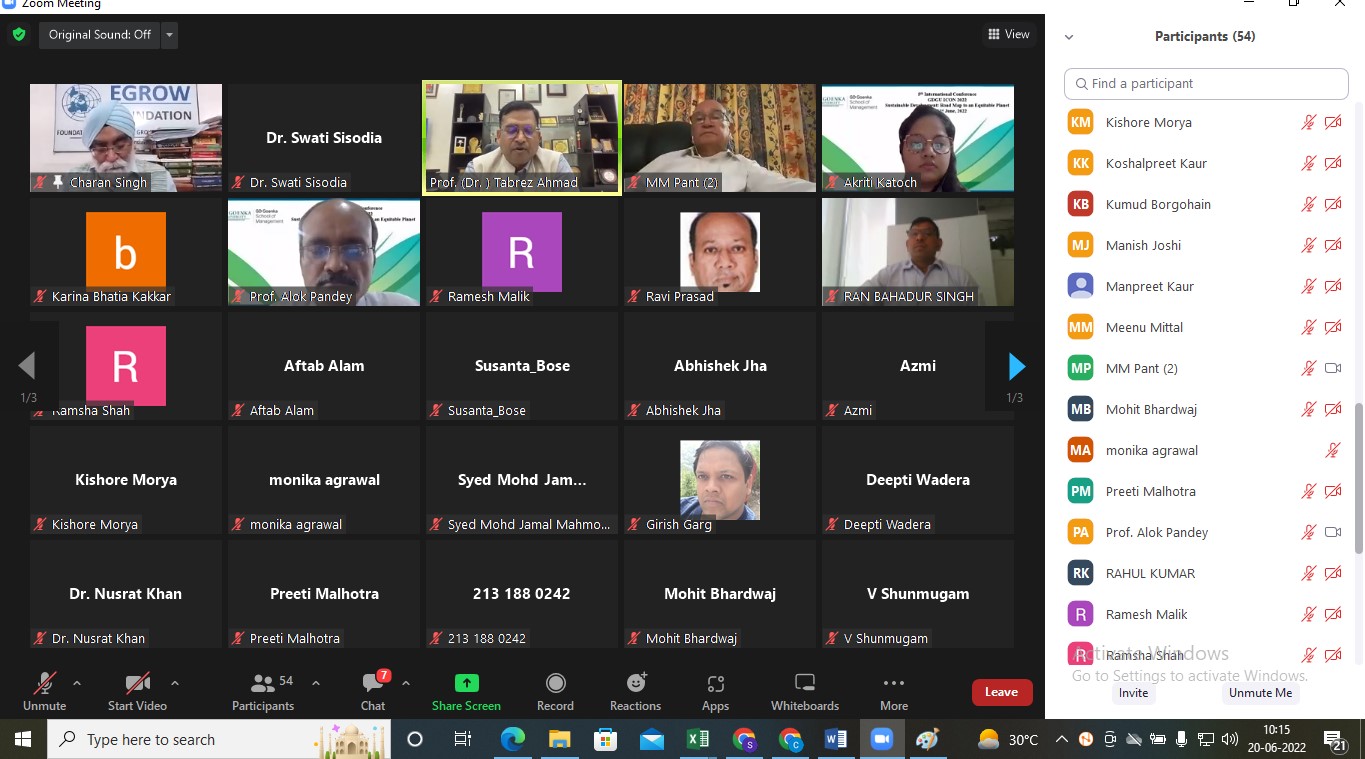Click the More options icon
Screen dimensions: 1365x759
coord(893,684)
